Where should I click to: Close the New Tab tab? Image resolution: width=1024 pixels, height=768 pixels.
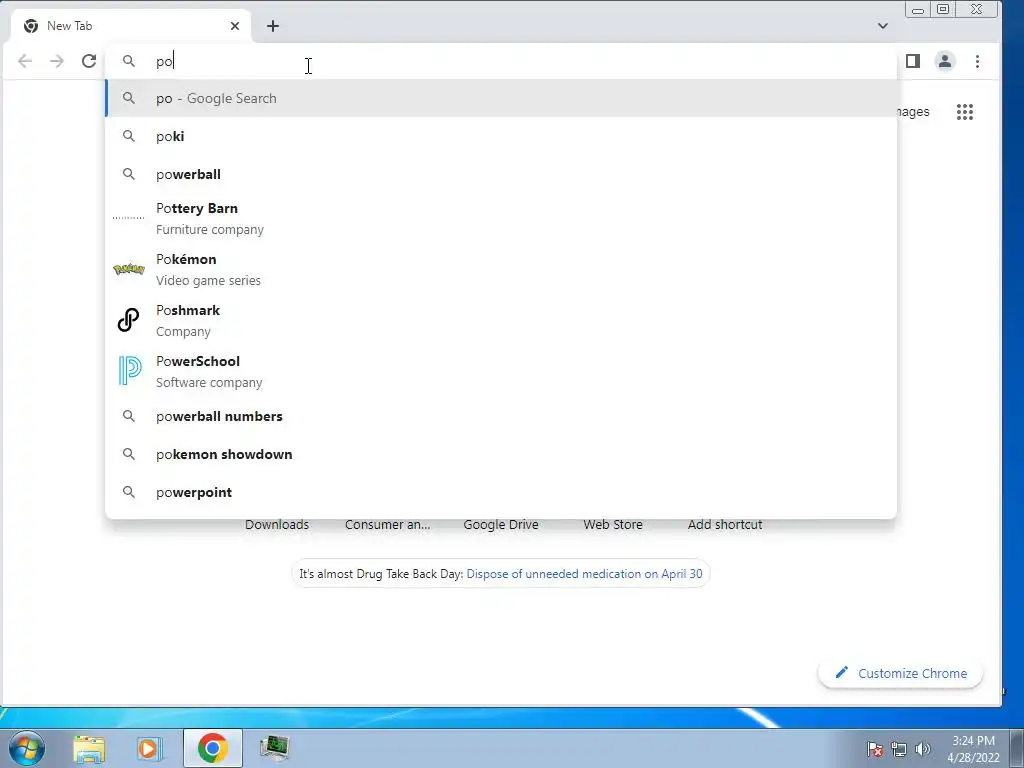(235, 26)
